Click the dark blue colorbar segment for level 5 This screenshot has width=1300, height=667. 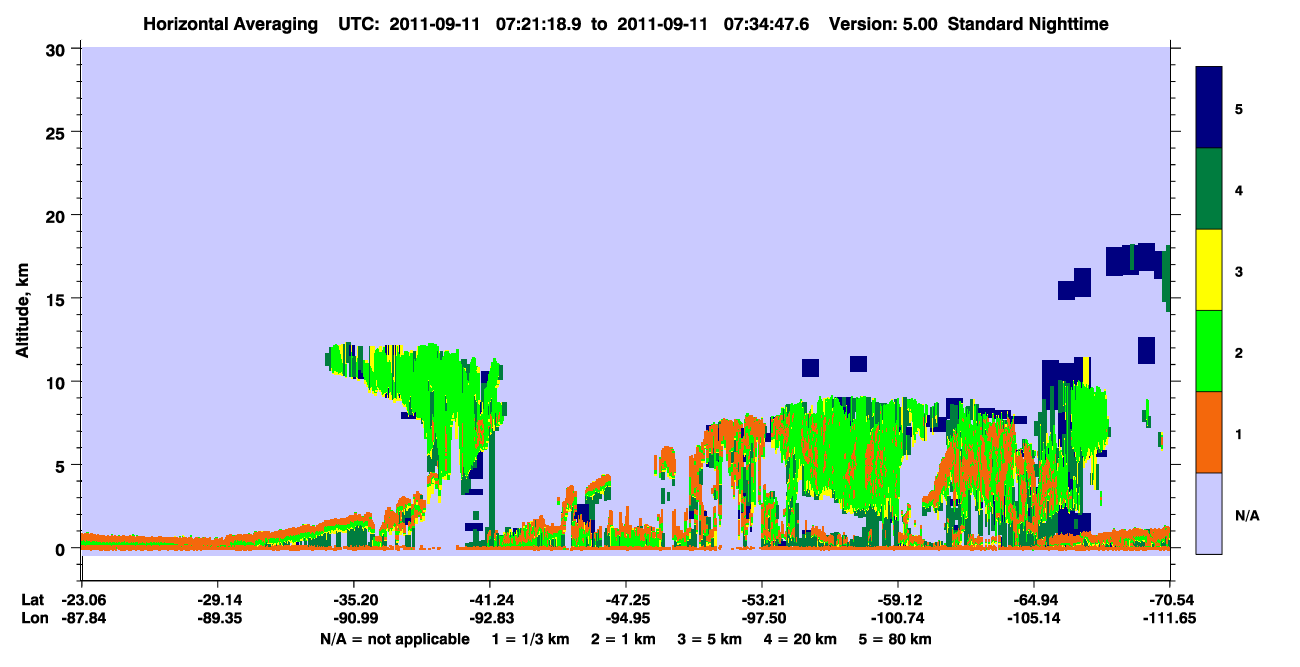point(1209,108)
